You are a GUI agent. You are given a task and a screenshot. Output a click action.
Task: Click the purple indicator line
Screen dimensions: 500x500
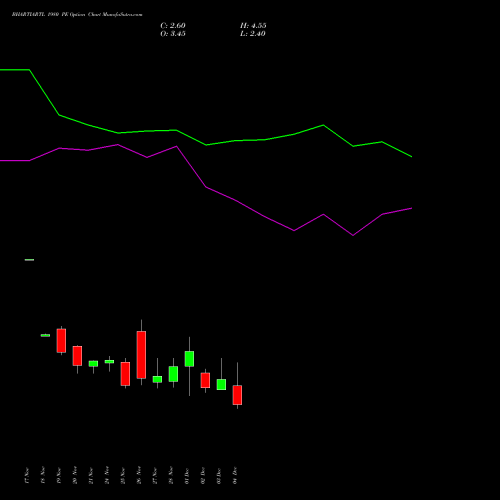coord(206,187)
